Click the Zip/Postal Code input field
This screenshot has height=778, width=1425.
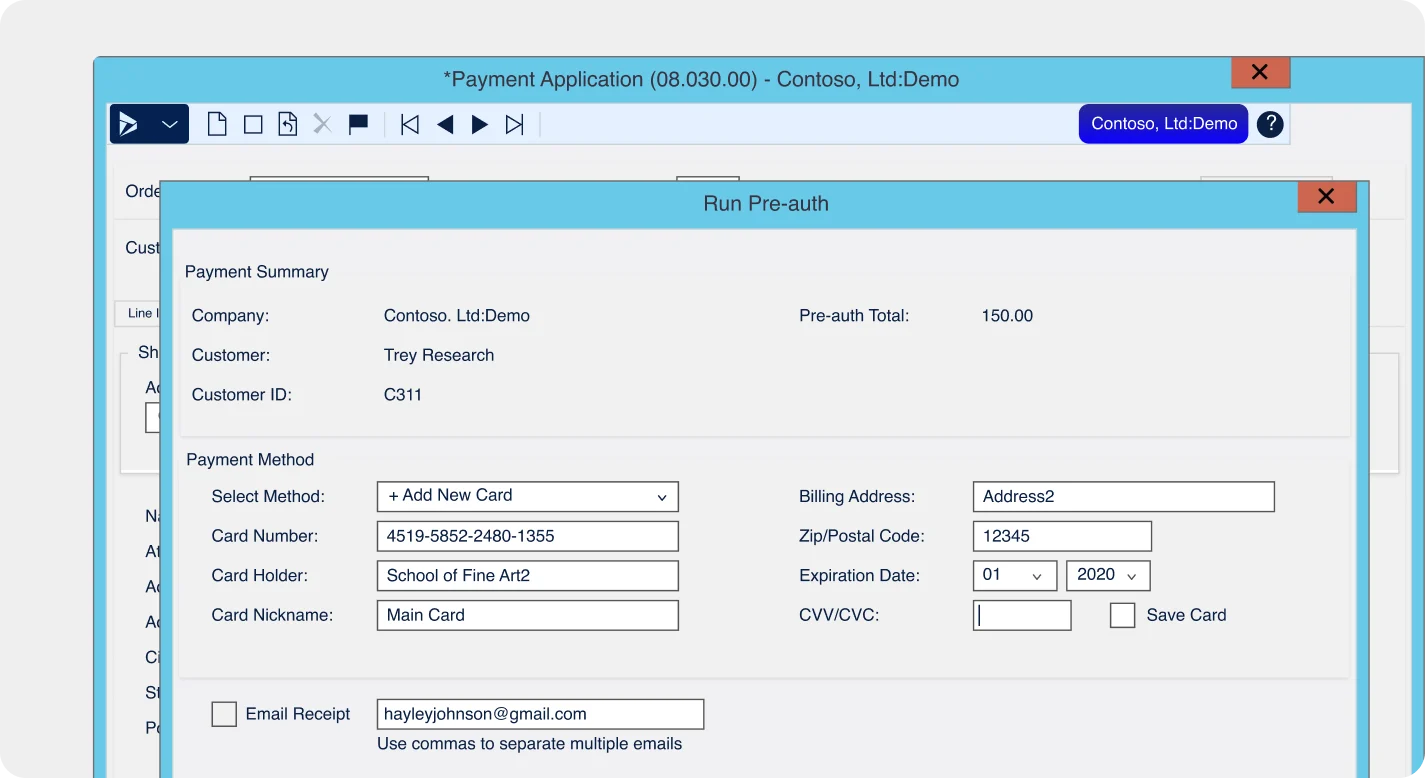point(1062,536)
